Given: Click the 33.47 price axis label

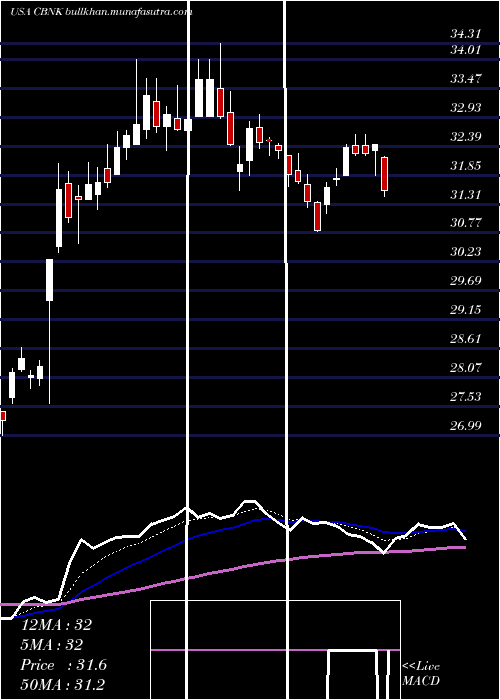Looking at the screenshot, I should [466, 79].
